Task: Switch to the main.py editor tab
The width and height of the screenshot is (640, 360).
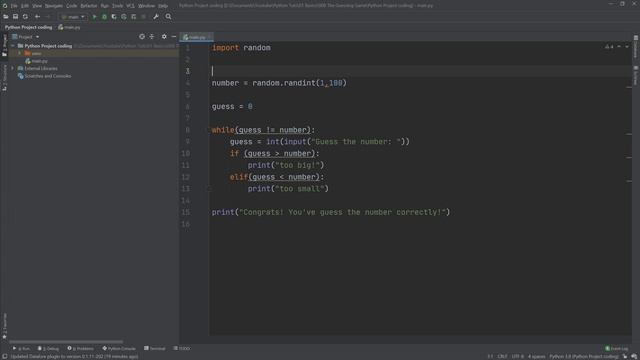Action: click(x=196, y=37)
